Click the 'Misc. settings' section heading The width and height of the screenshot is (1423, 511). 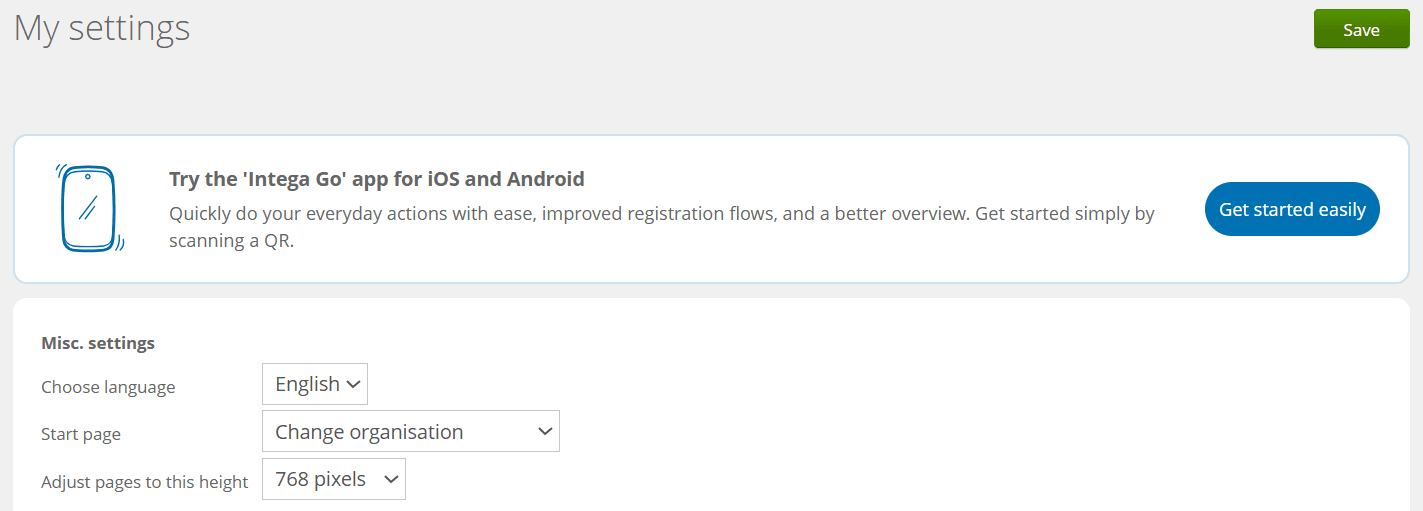(x=98, y=343)
